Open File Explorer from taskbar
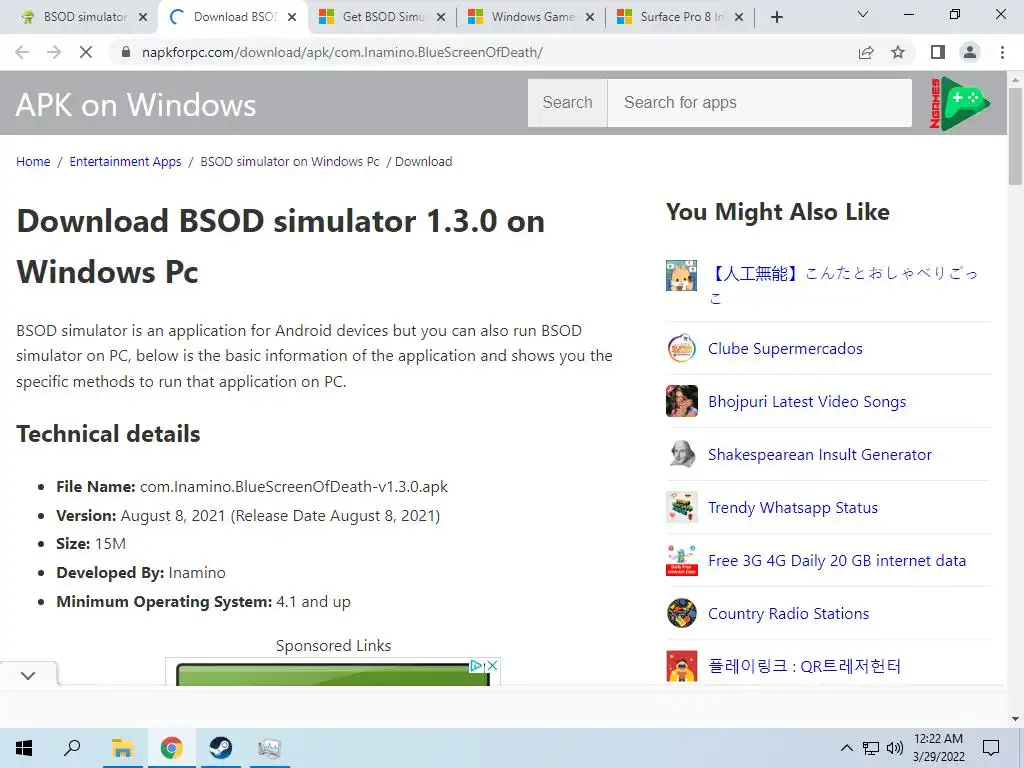The image size is (1024, 768). (x=122, y=748)
